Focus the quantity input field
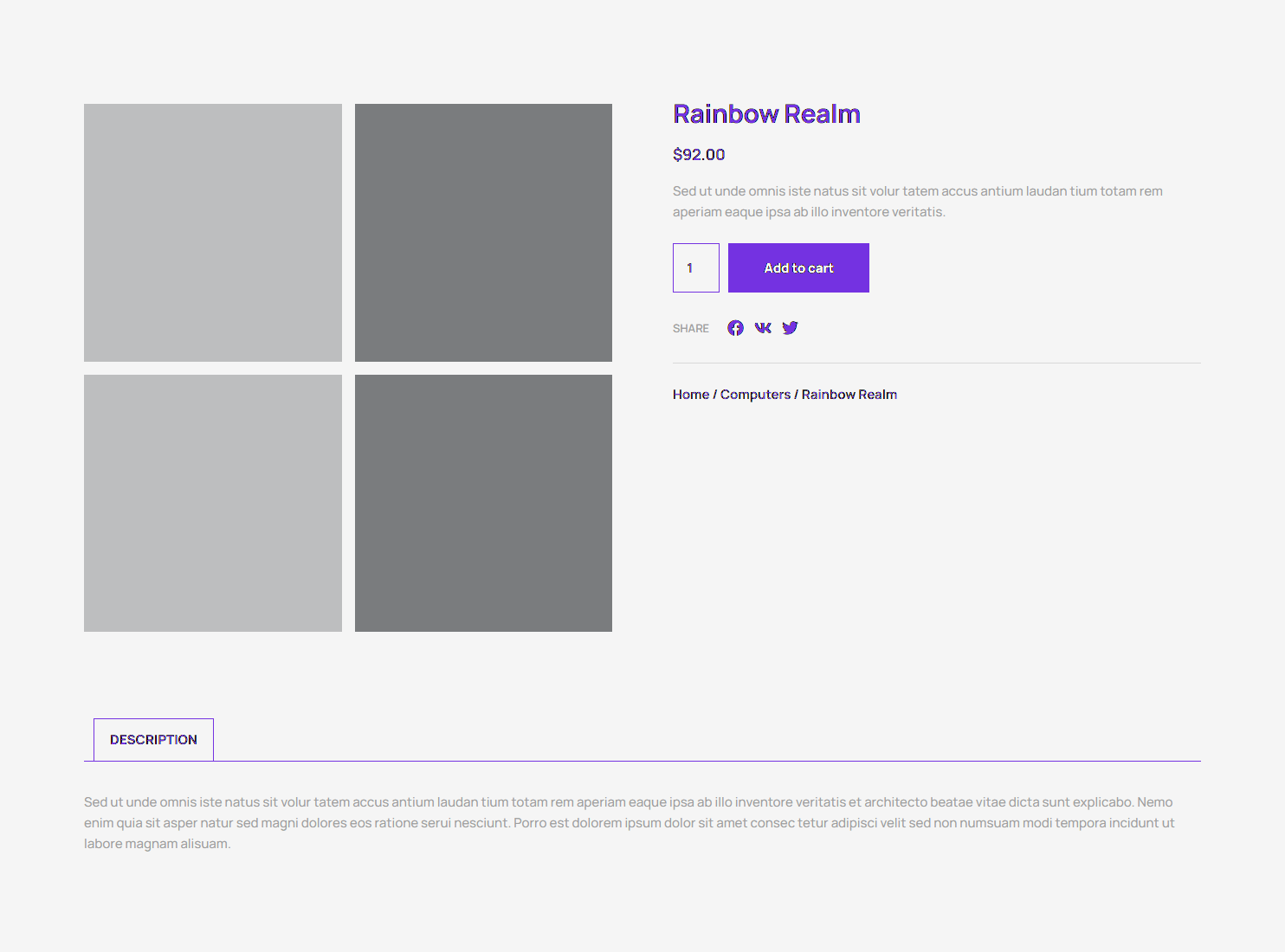This screenshot has width=1285, height=952. 696,268
